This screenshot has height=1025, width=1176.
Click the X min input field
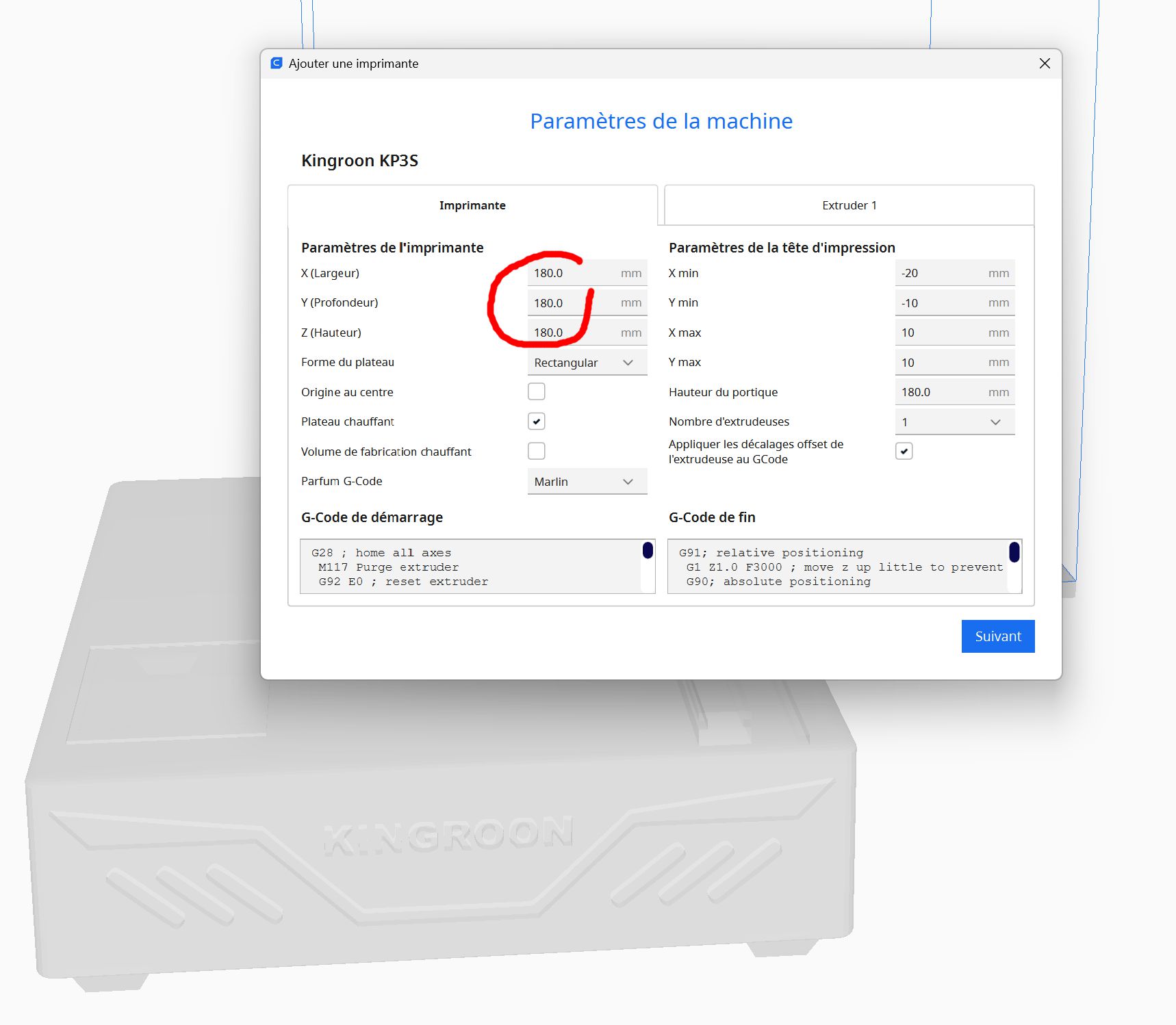coord(955,273)
